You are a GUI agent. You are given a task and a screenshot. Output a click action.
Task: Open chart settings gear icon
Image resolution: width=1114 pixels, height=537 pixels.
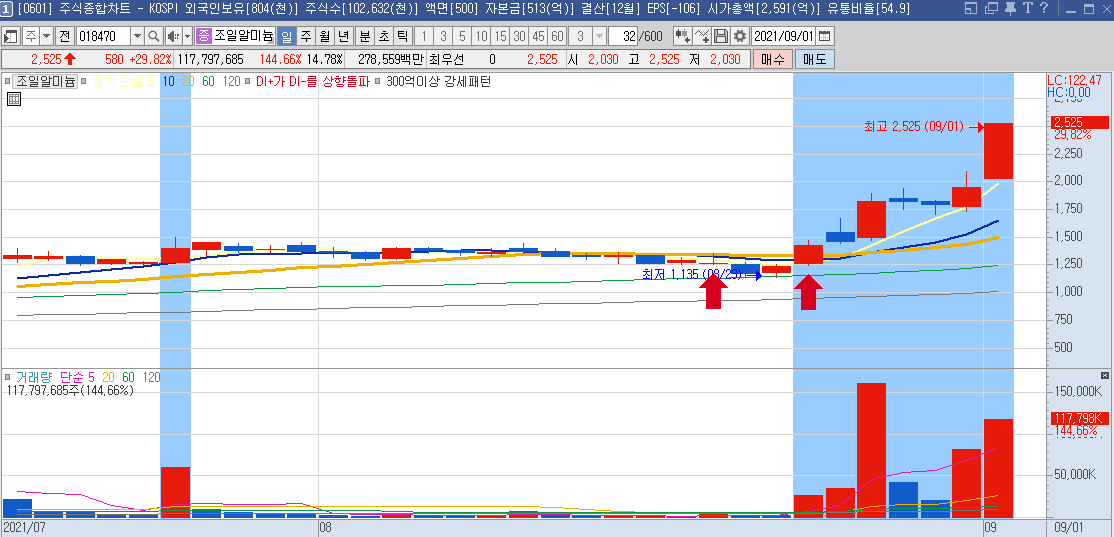pos(740,36)
